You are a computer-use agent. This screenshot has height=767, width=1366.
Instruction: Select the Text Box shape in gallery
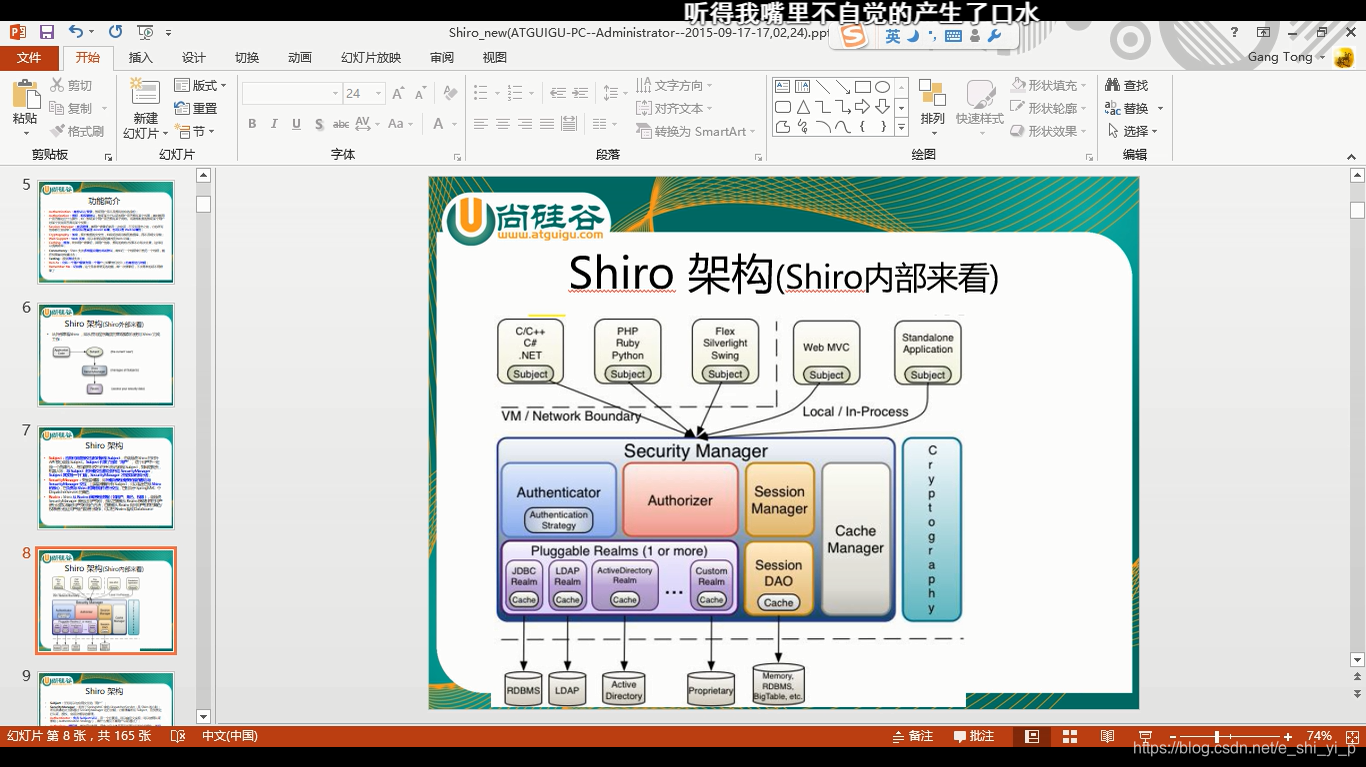[783, 87]
